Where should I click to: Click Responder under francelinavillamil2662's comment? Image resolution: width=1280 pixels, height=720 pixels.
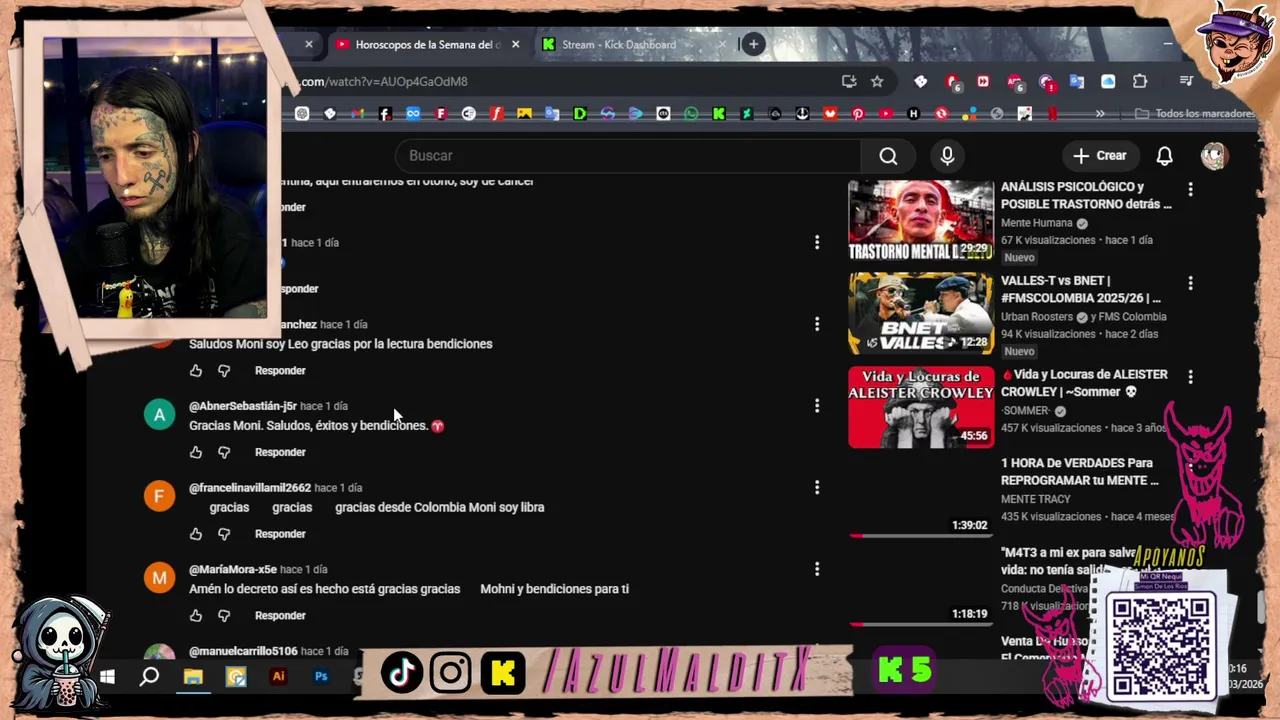(280, 534)
